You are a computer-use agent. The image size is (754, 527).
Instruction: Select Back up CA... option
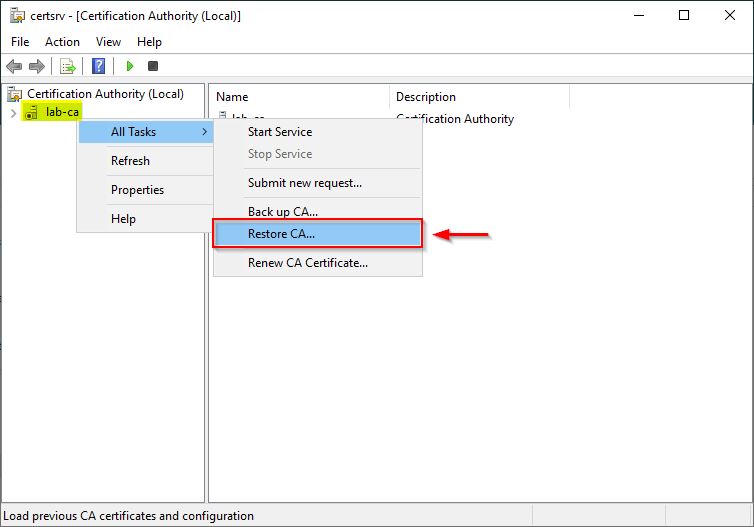318,212
